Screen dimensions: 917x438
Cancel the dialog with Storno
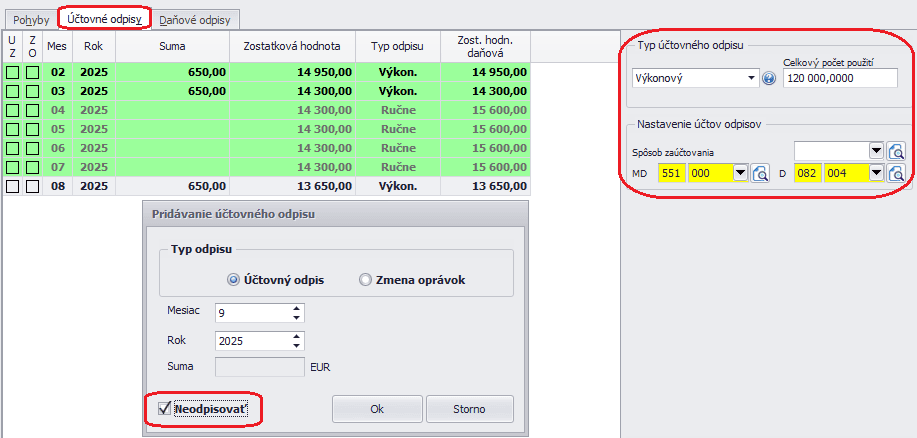pos(470,409)
